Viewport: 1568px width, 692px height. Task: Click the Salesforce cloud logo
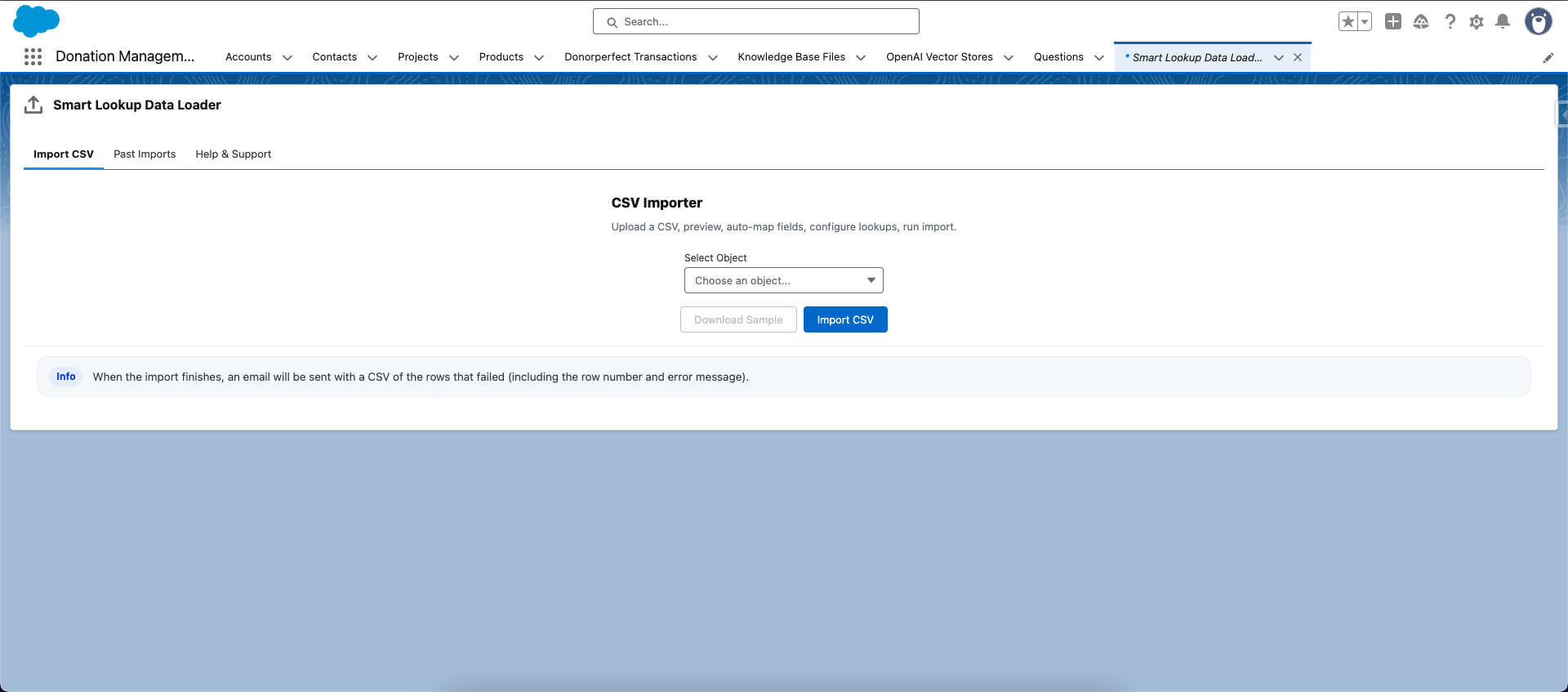[36, 21]
